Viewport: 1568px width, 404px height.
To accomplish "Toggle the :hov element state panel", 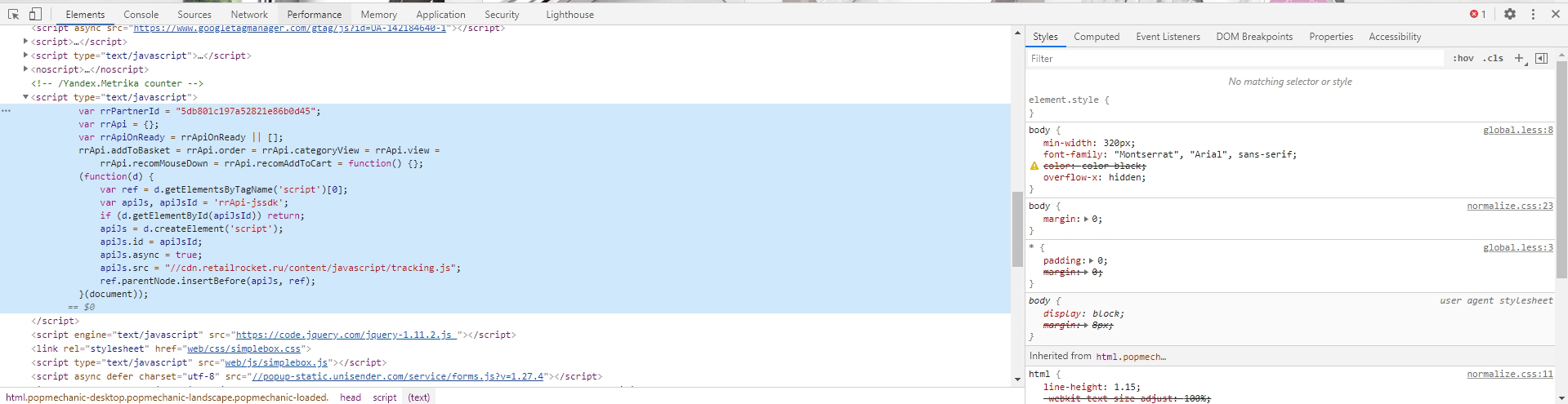I will click(x=1463, y=58).
